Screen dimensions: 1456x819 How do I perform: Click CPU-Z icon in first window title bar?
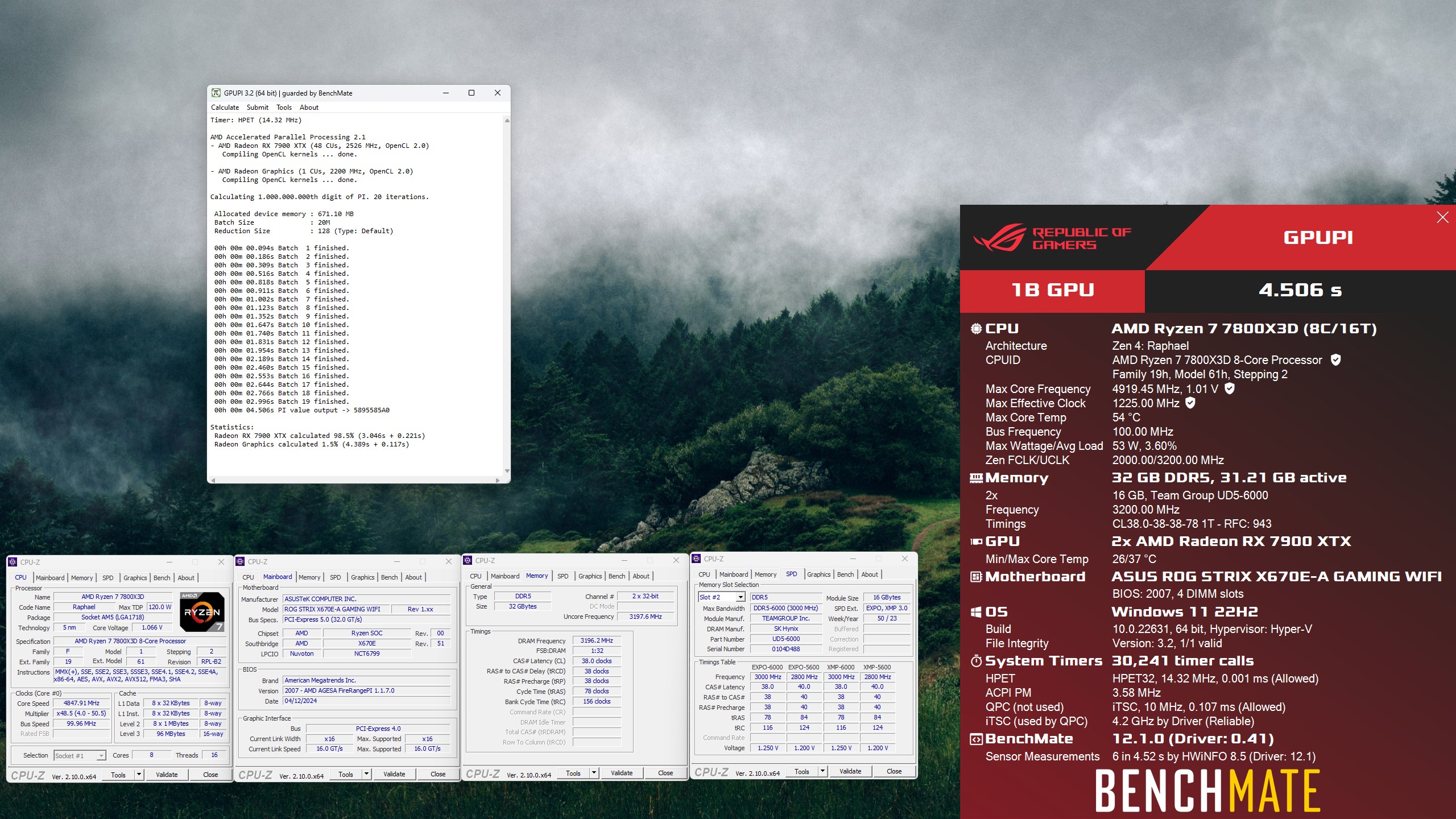[x=13, y=562]
